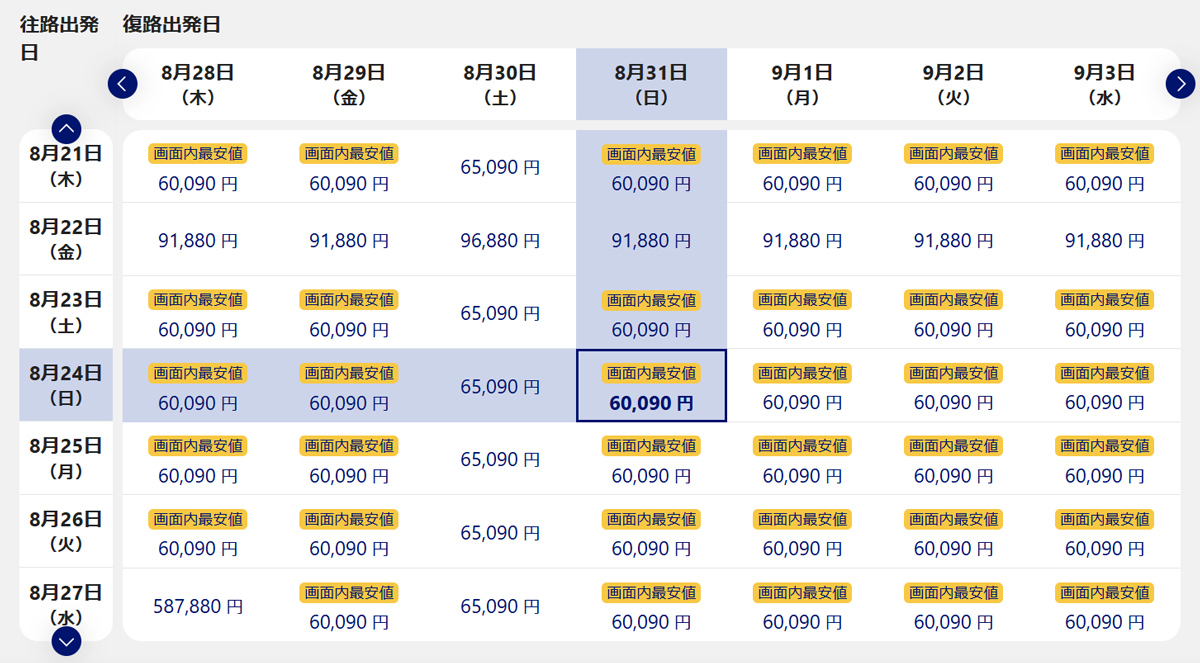Pick 8月22日 outbound, 8月28日 return 91,880 円

pyautogui.click(x=198, y=240)
